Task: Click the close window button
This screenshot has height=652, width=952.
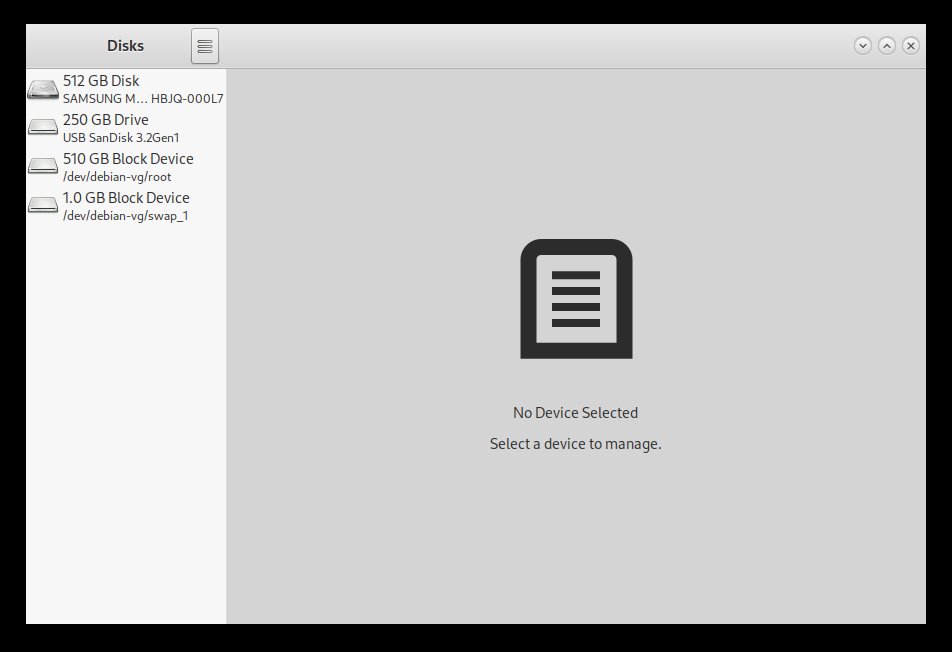Action: [x=910, y=45]
